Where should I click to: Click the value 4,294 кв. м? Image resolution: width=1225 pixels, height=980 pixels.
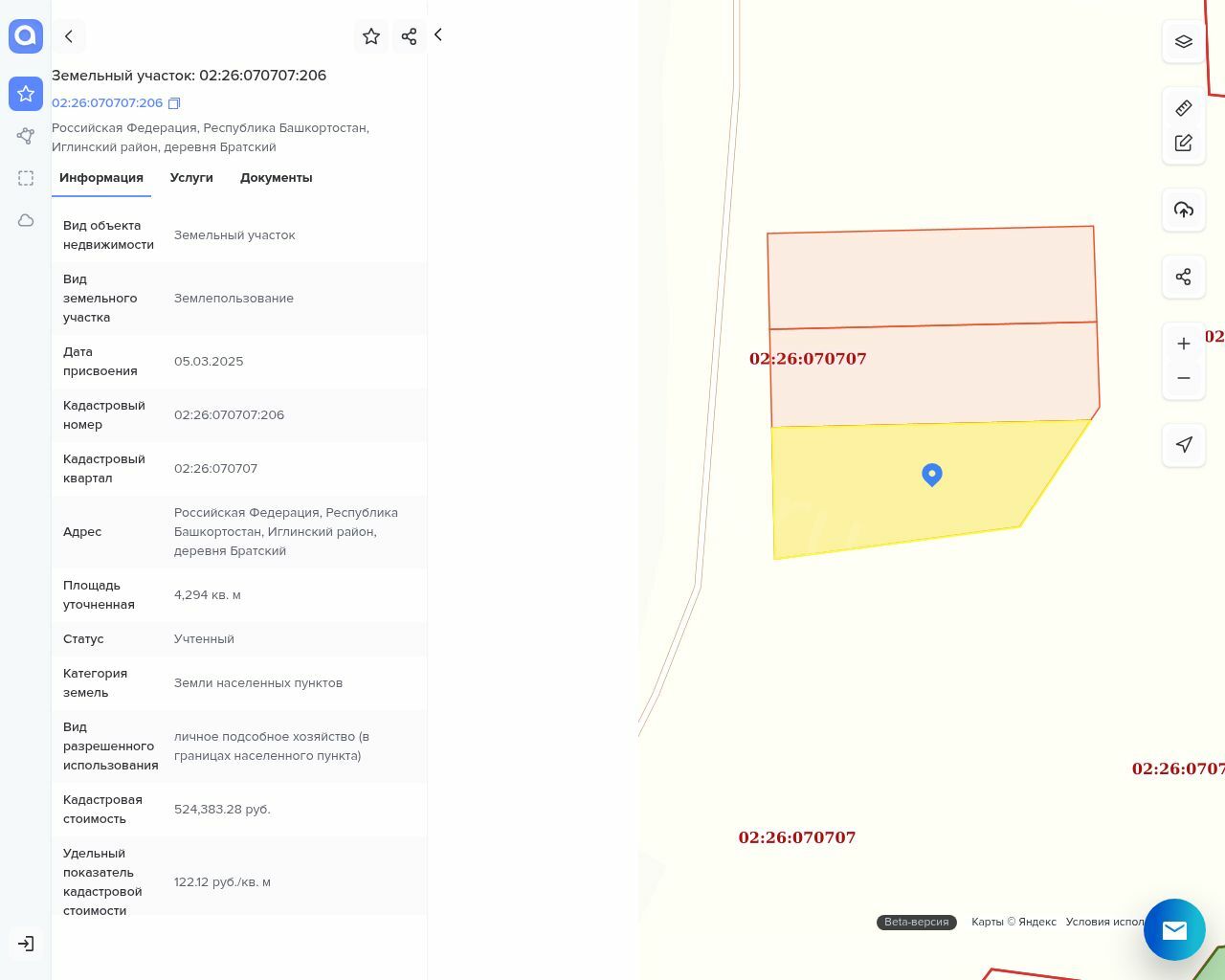pos(208,595)
